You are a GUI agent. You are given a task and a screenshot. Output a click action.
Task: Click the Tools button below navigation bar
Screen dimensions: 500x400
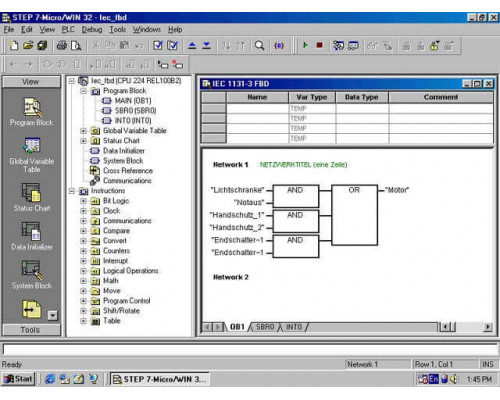31,330
